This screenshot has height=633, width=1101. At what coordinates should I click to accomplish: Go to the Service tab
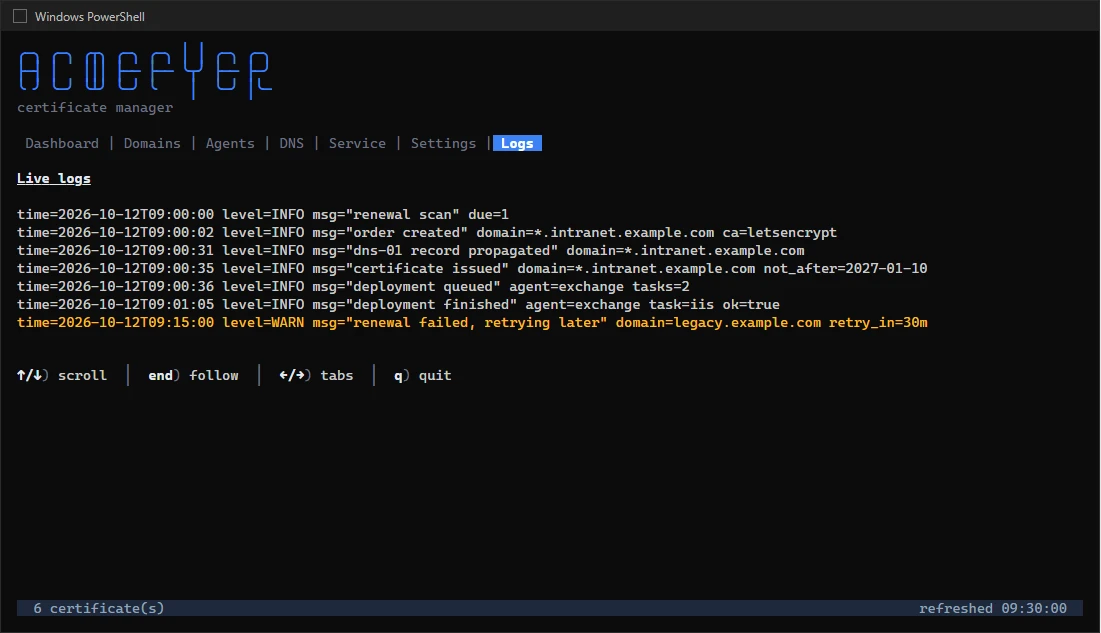pos(357,143)
